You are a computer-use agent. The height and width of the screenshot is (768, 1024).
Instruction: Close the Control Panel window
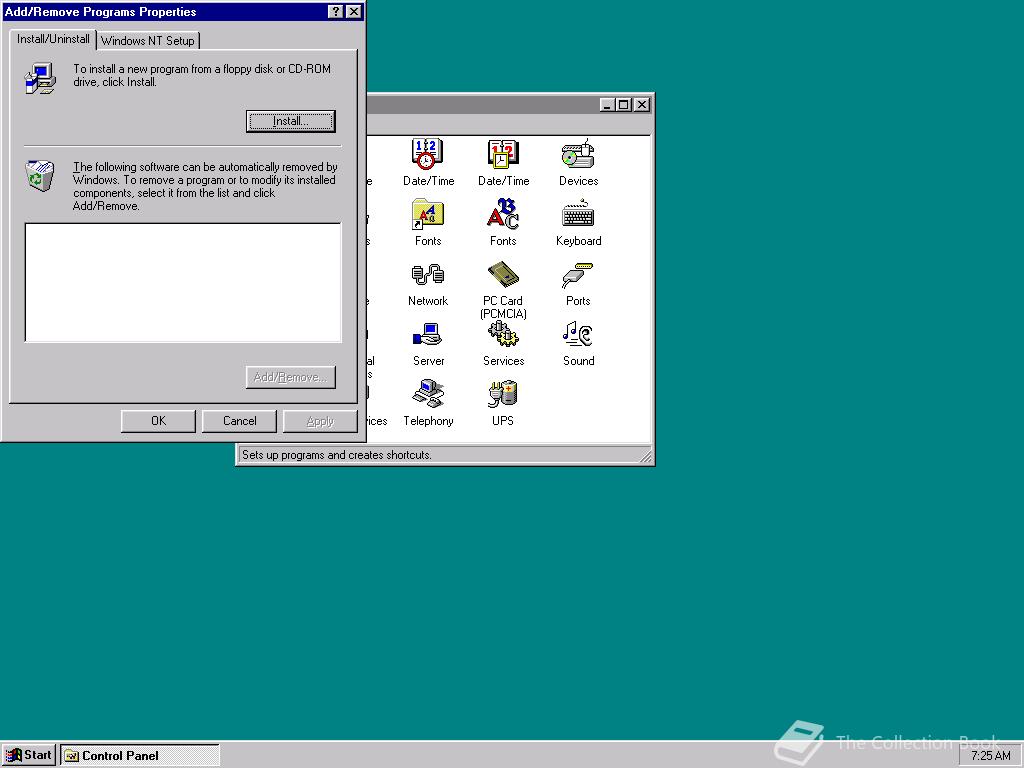(642, 104)
